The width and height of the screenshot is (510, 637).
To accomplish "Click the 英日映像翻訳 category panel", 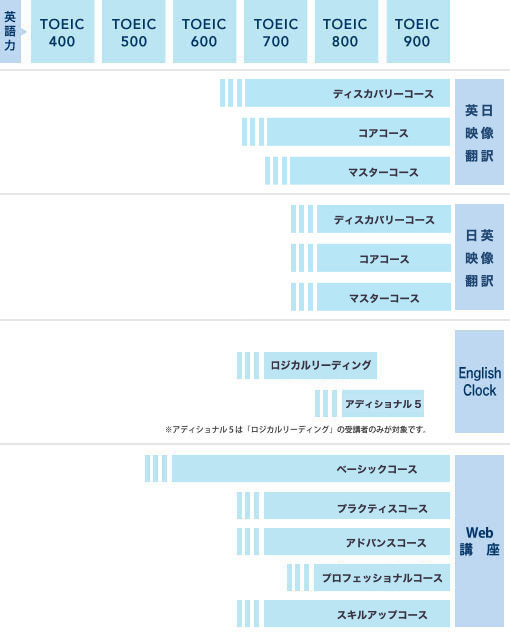I will click(480, 132).
